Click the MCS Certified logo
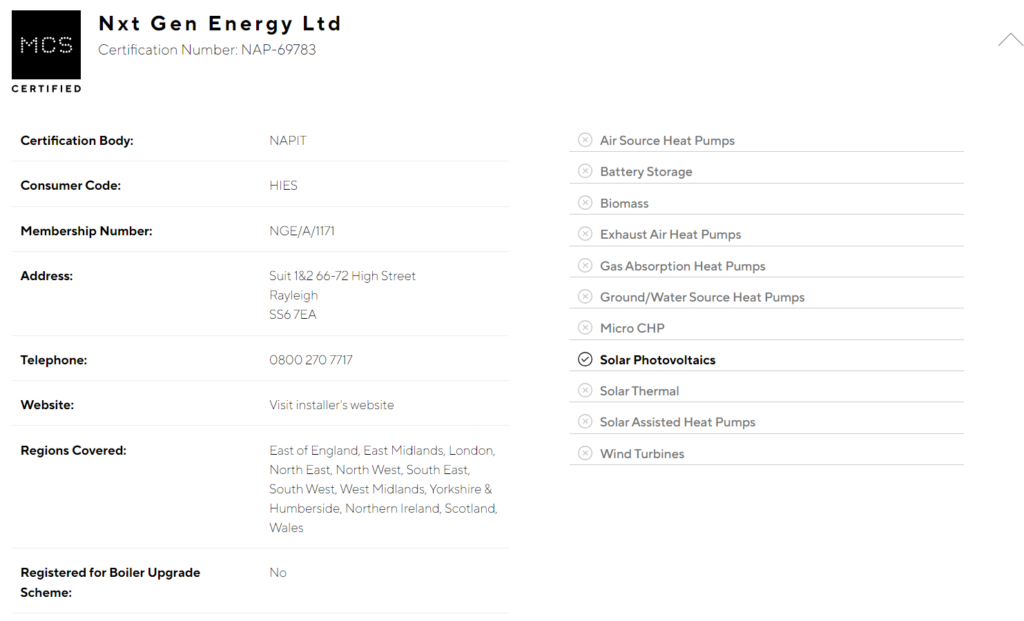This screenshot has height=621, width=1024. [46, 52]
